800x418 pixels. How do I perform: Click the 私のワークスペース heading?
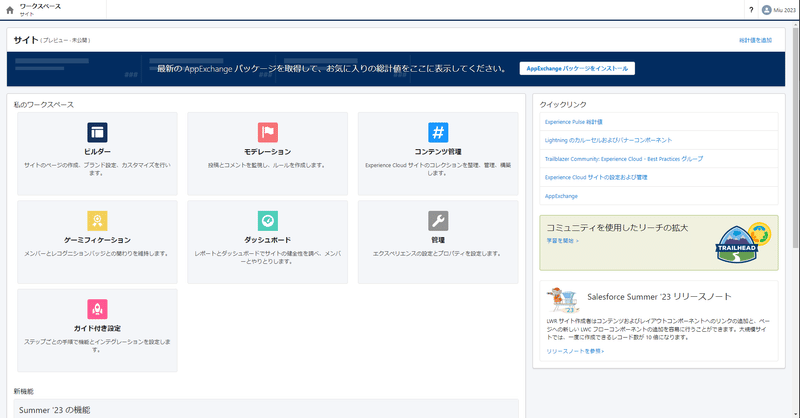click(44, 105)
